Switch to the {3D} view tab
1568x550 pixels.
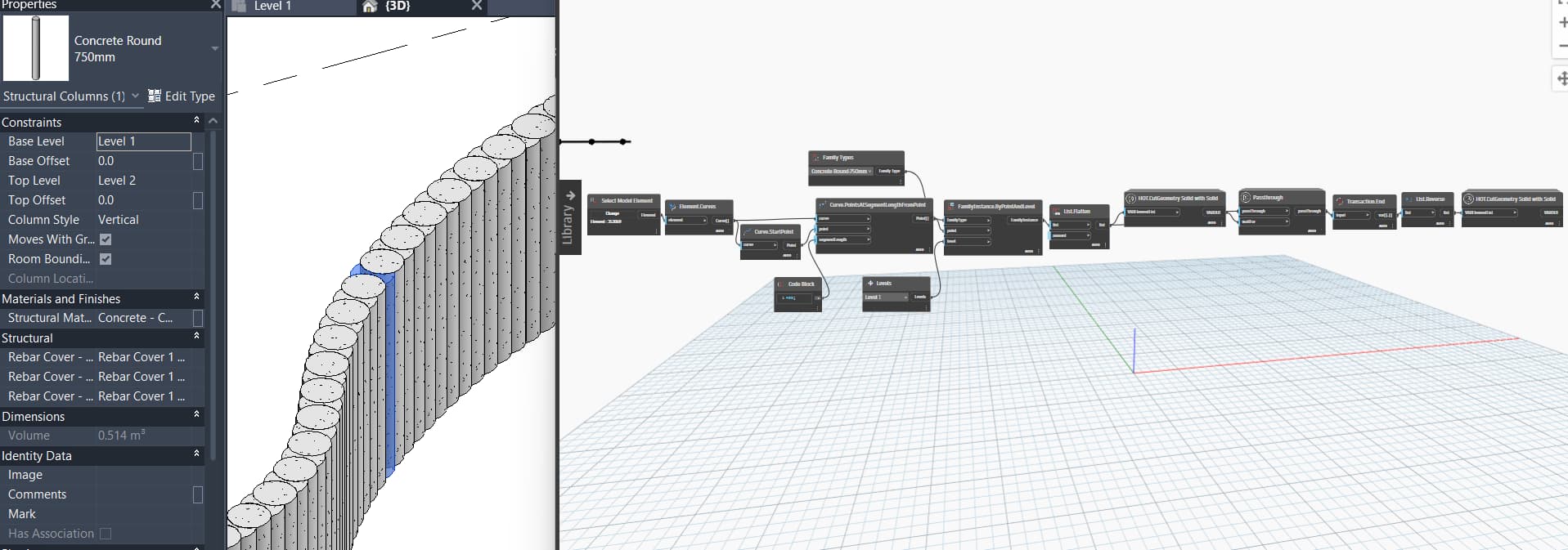tap(398, 6)
